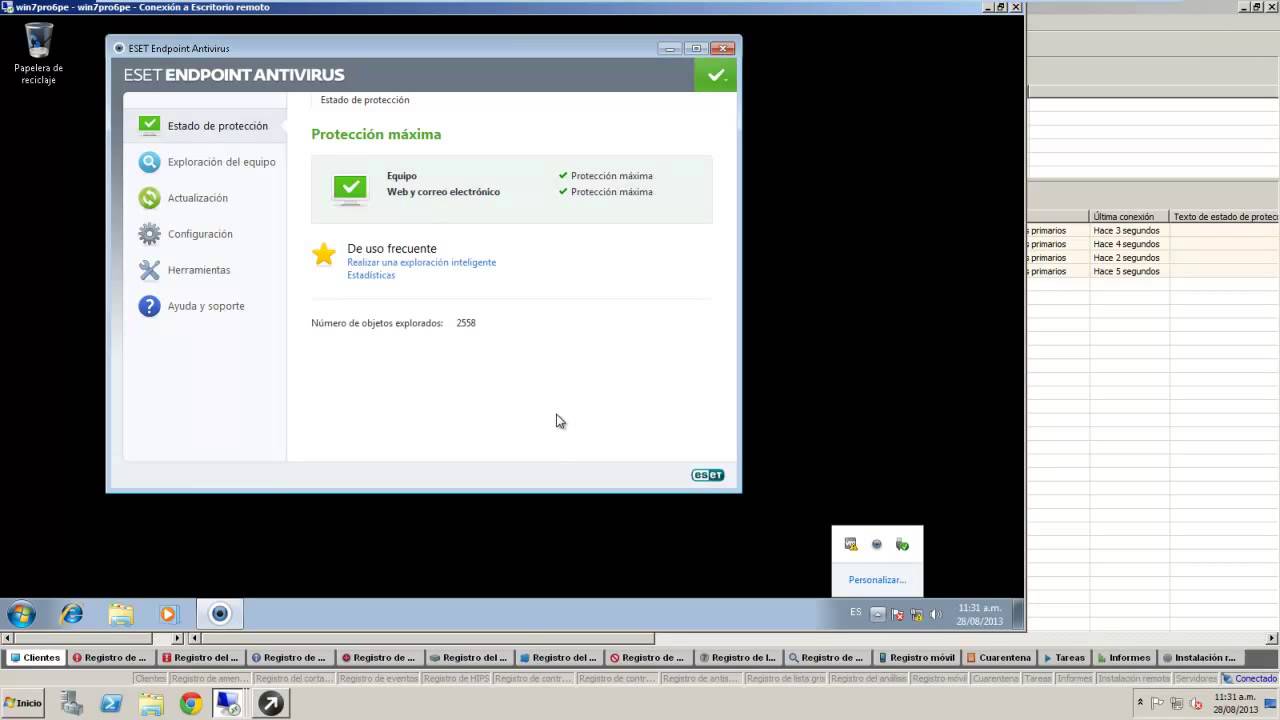Open the folder icon on host taskbar

(151, 704)
